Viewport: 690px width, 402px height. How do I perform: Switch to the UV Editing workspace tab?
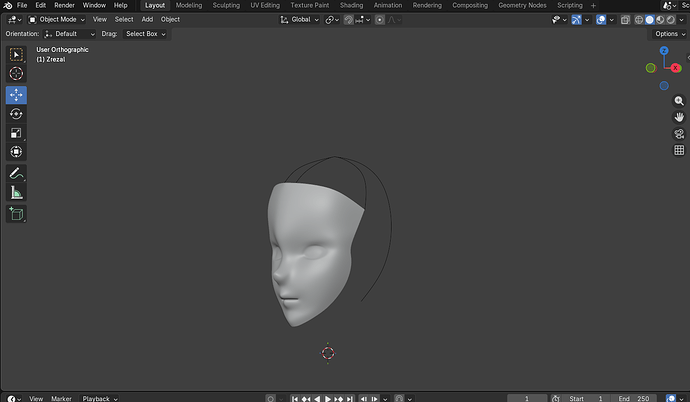(x=265, y=5)
